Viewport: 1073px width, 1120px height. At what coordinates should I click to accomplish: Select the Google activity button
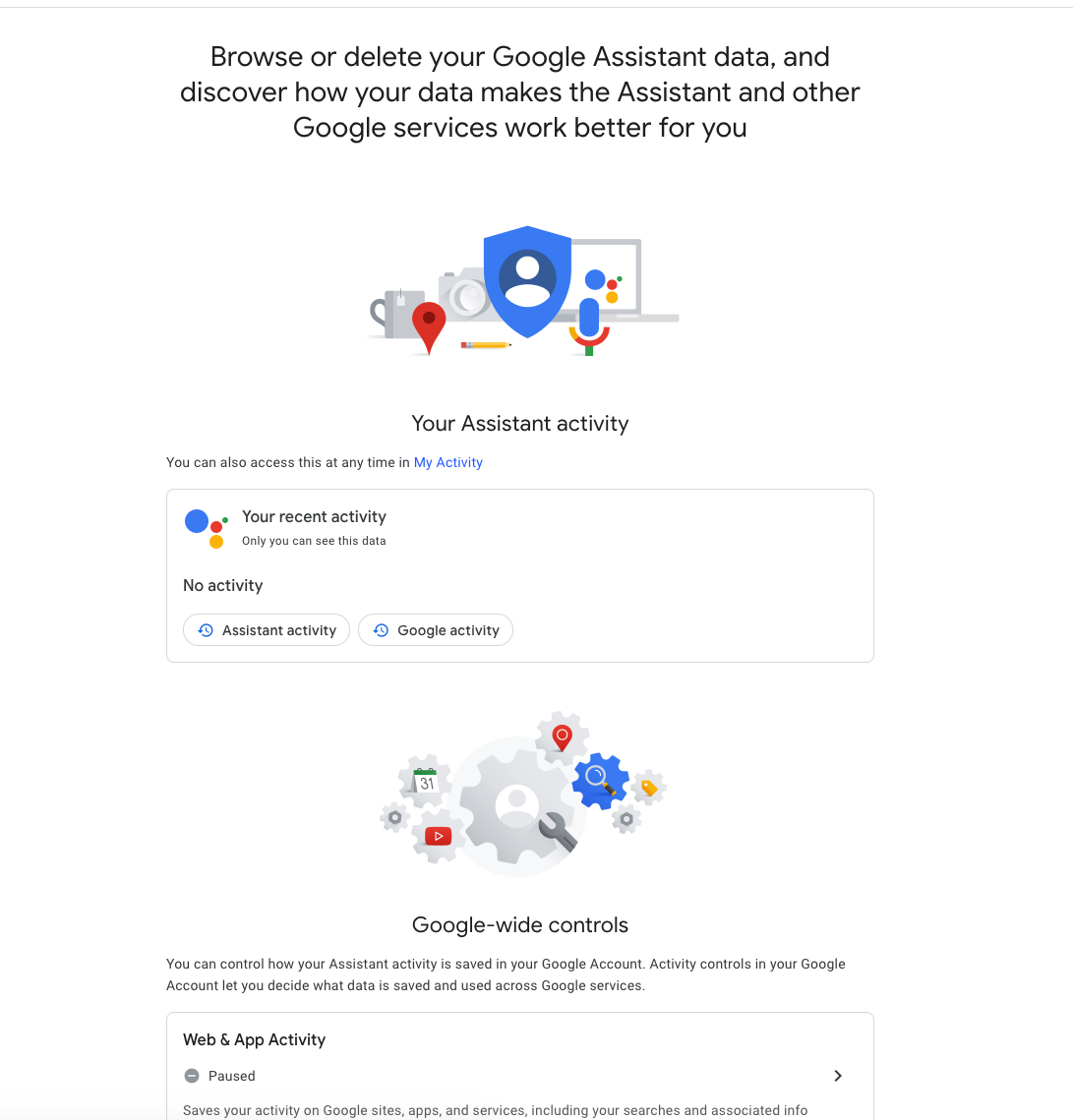436,629
